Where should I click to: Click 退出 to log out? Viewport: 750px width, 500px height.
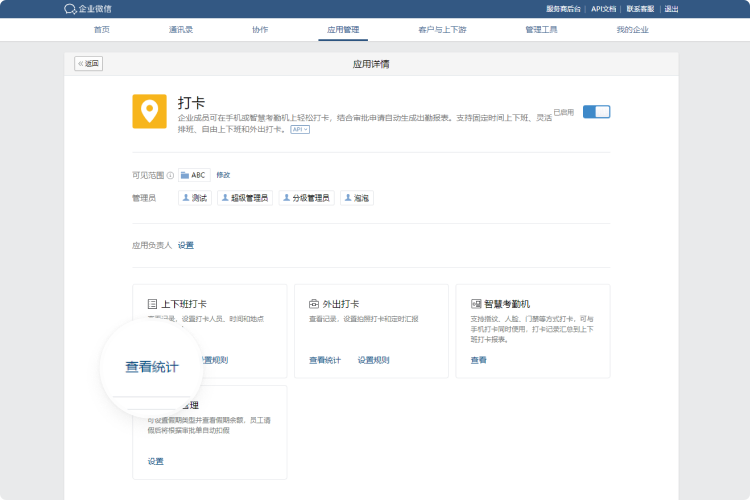[x=671, y=9]
